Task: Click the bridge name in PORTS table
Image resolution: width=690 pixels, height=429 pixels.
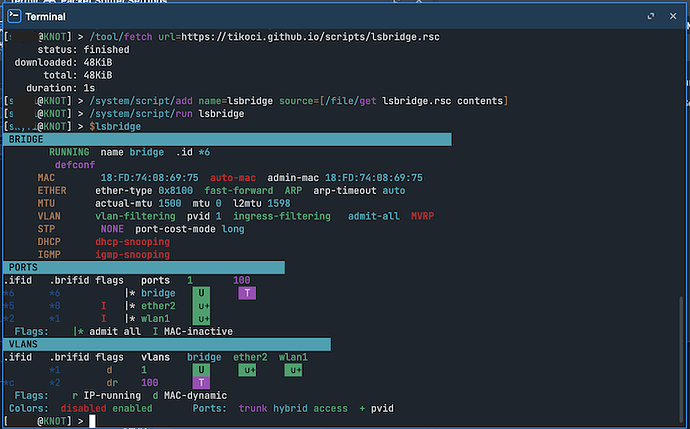Action: pos(158,293)
